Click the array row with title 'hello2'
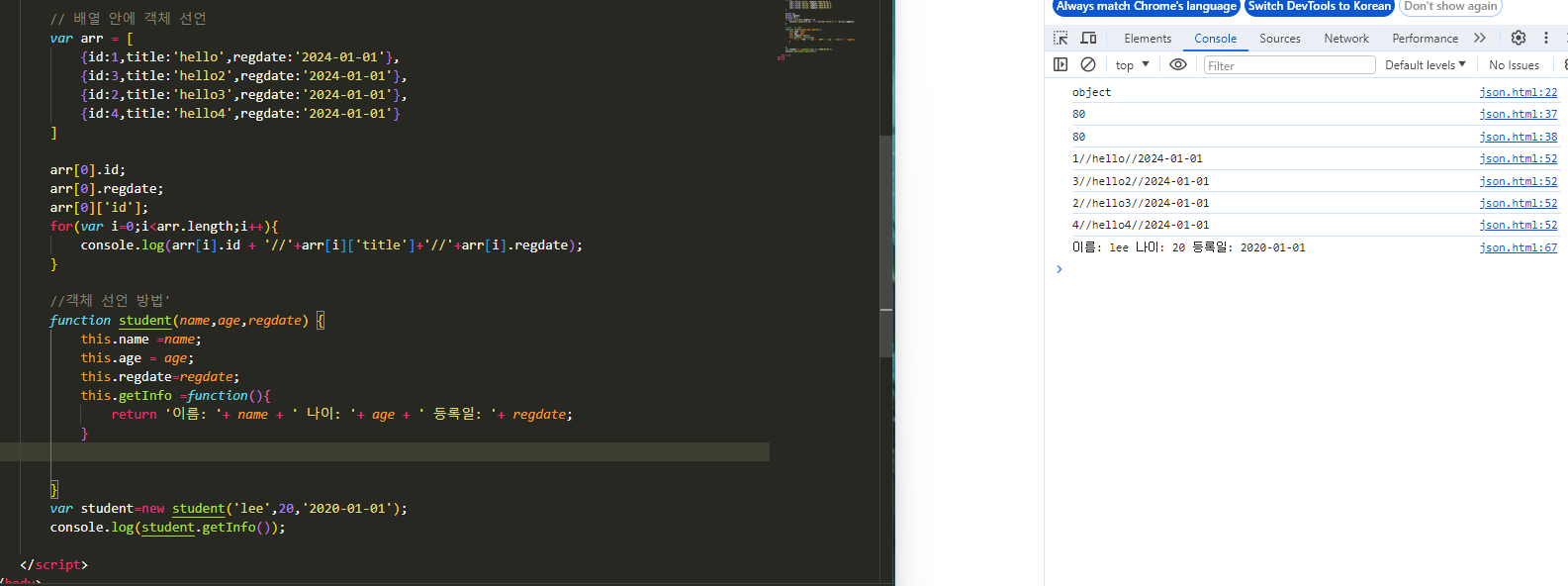Image resolution: width=1568 pixels, height=586 pixels. click(243, 76)
